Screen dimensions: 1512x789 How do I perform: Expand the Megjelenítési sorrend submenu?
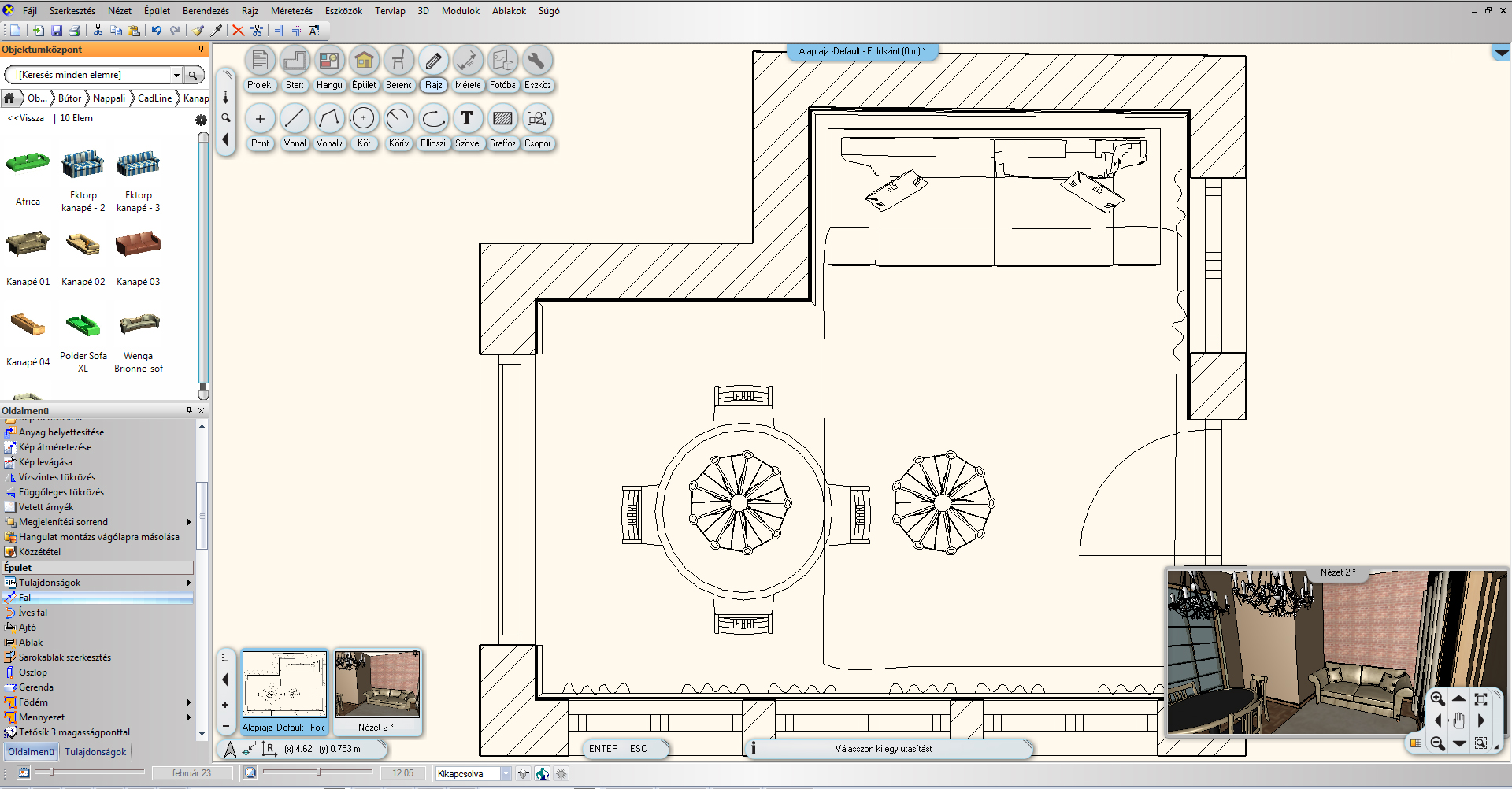point(189,522)
